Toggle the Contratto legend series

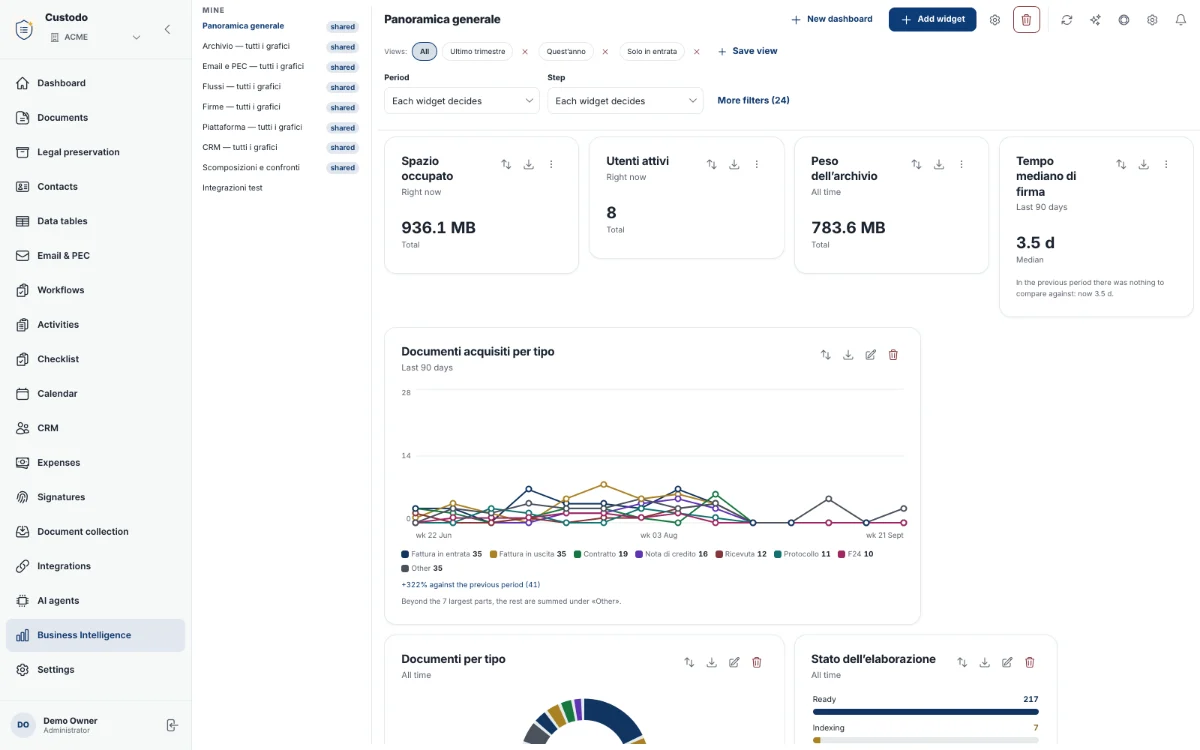[601, 554]
